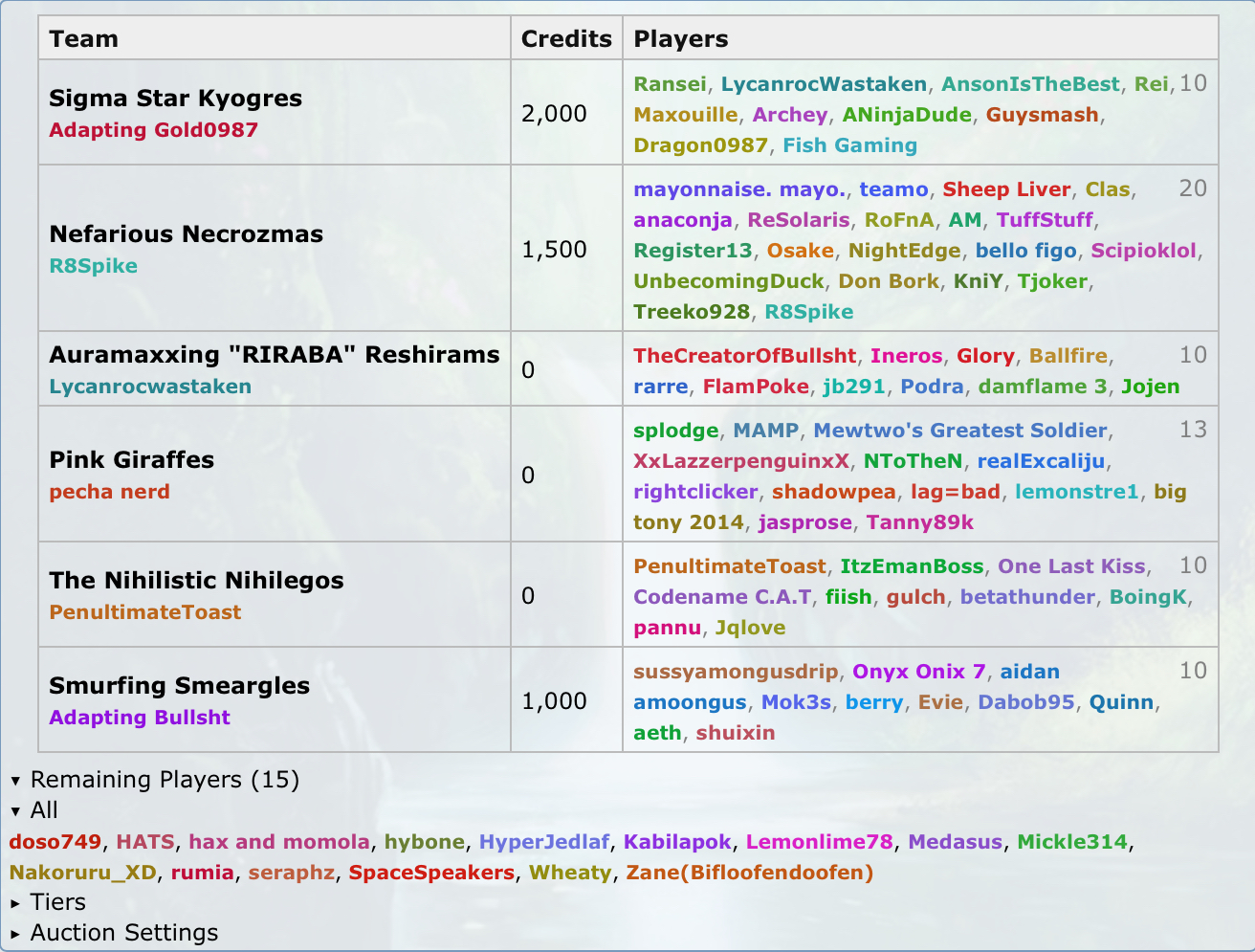Click player mayonnaise. mayo.
1255x952 pixels.
coord(739,189)
